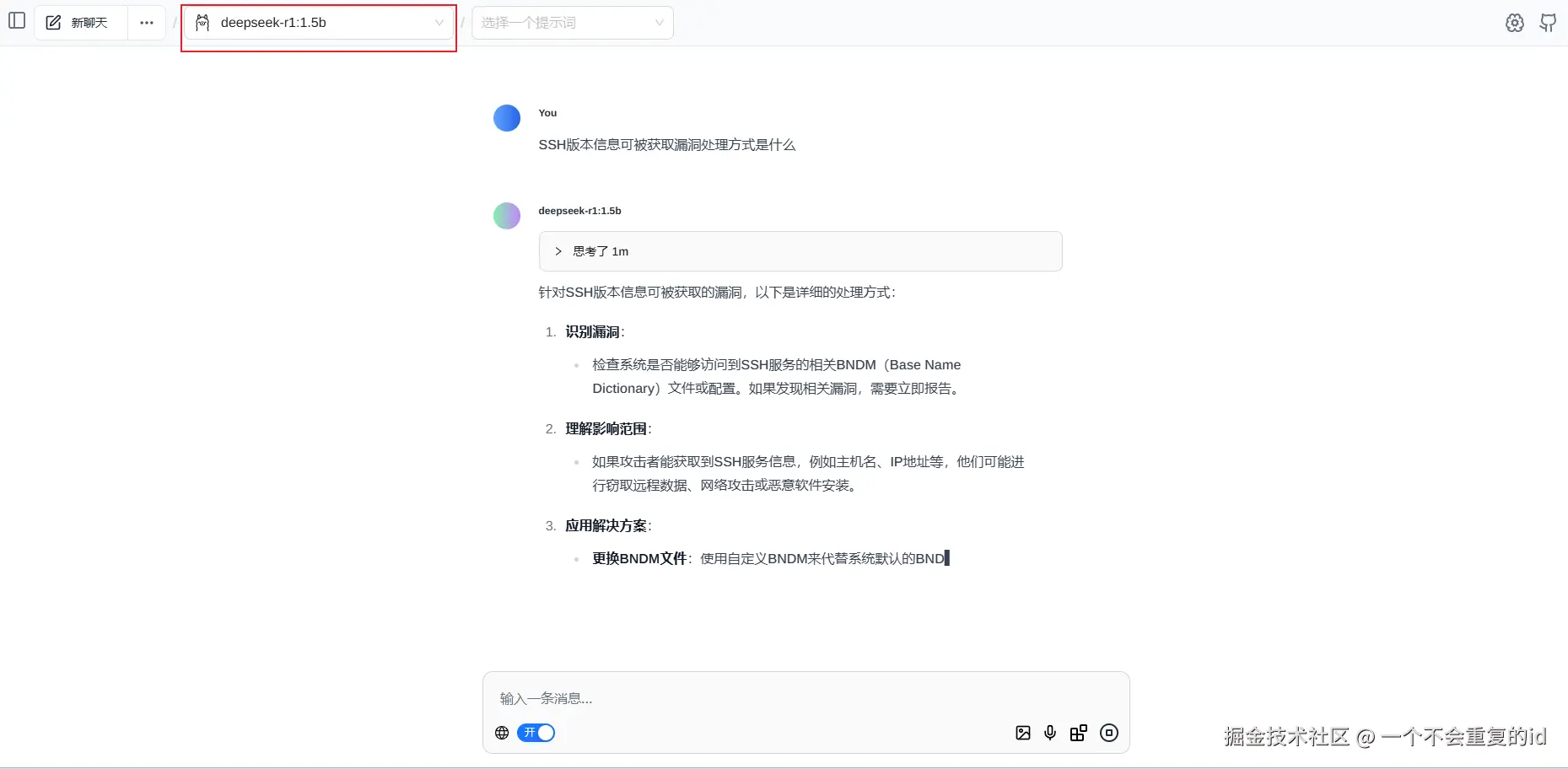Upload an image via picture icon
The width and height of the screenshot is (1568, 769).
coord(1023,733)
